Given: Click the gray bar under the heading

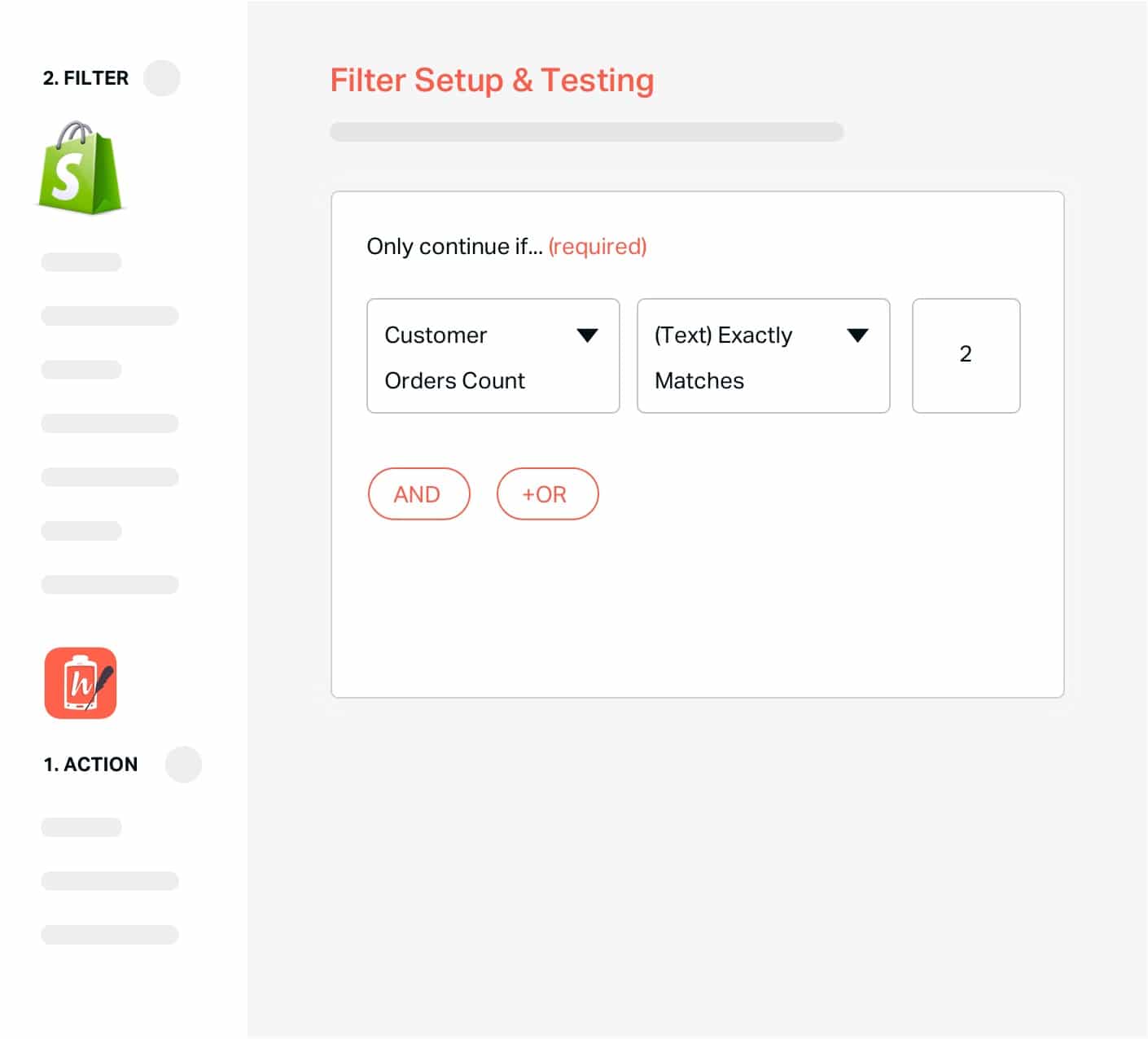Looking at the screenshot, I should tap(587, 132).
